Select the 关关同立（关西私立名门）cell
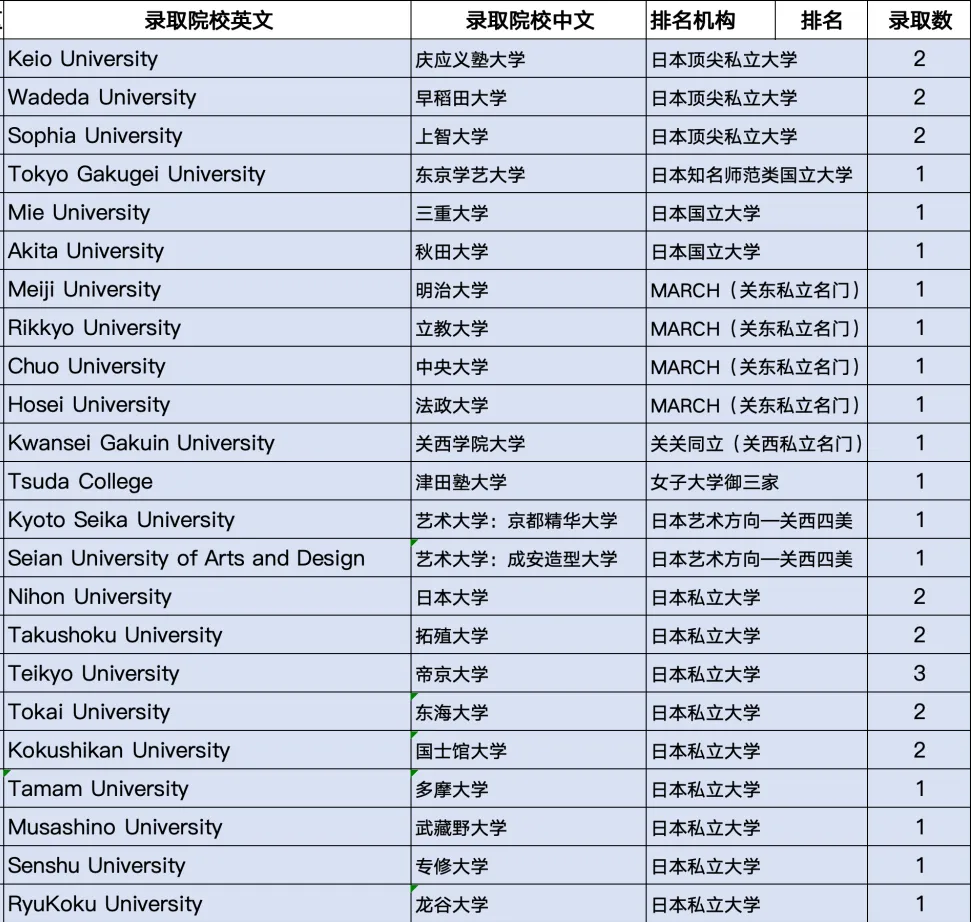The width and height of the screenshot is (971, 922). (756, 444)
